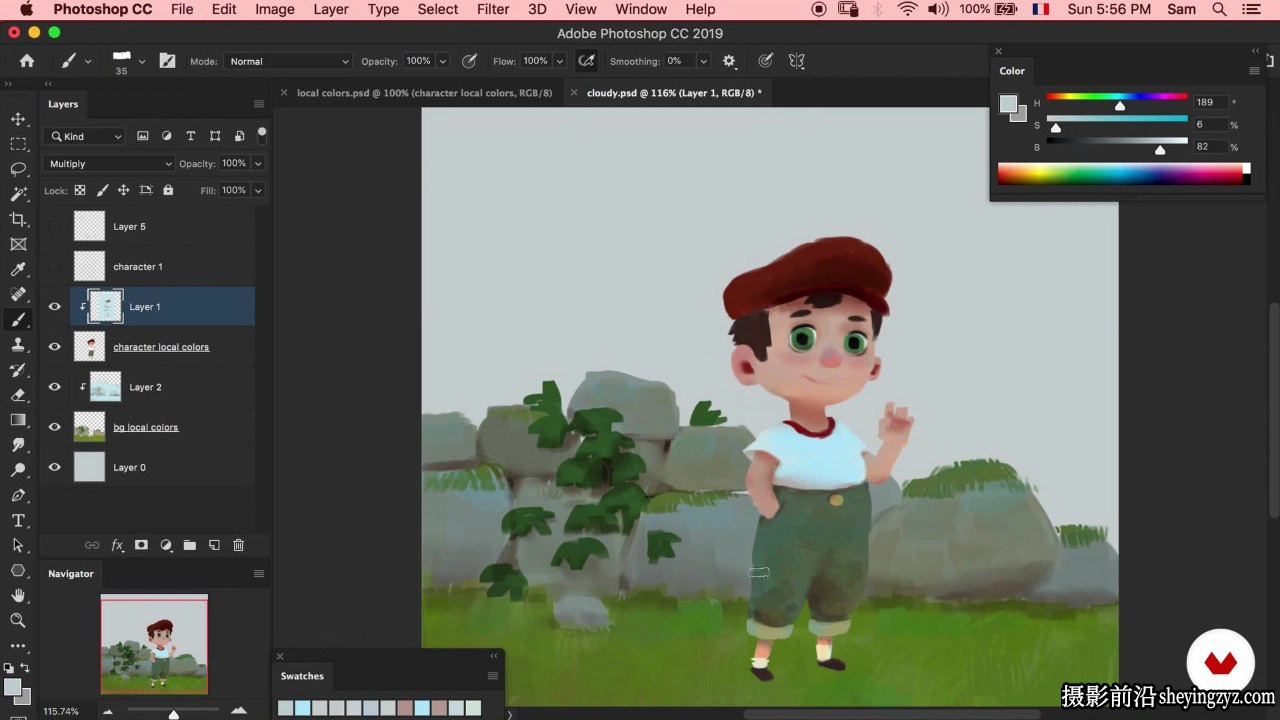Open the Window menu
Screen dimensions: 1280x720
coord(641,9)
